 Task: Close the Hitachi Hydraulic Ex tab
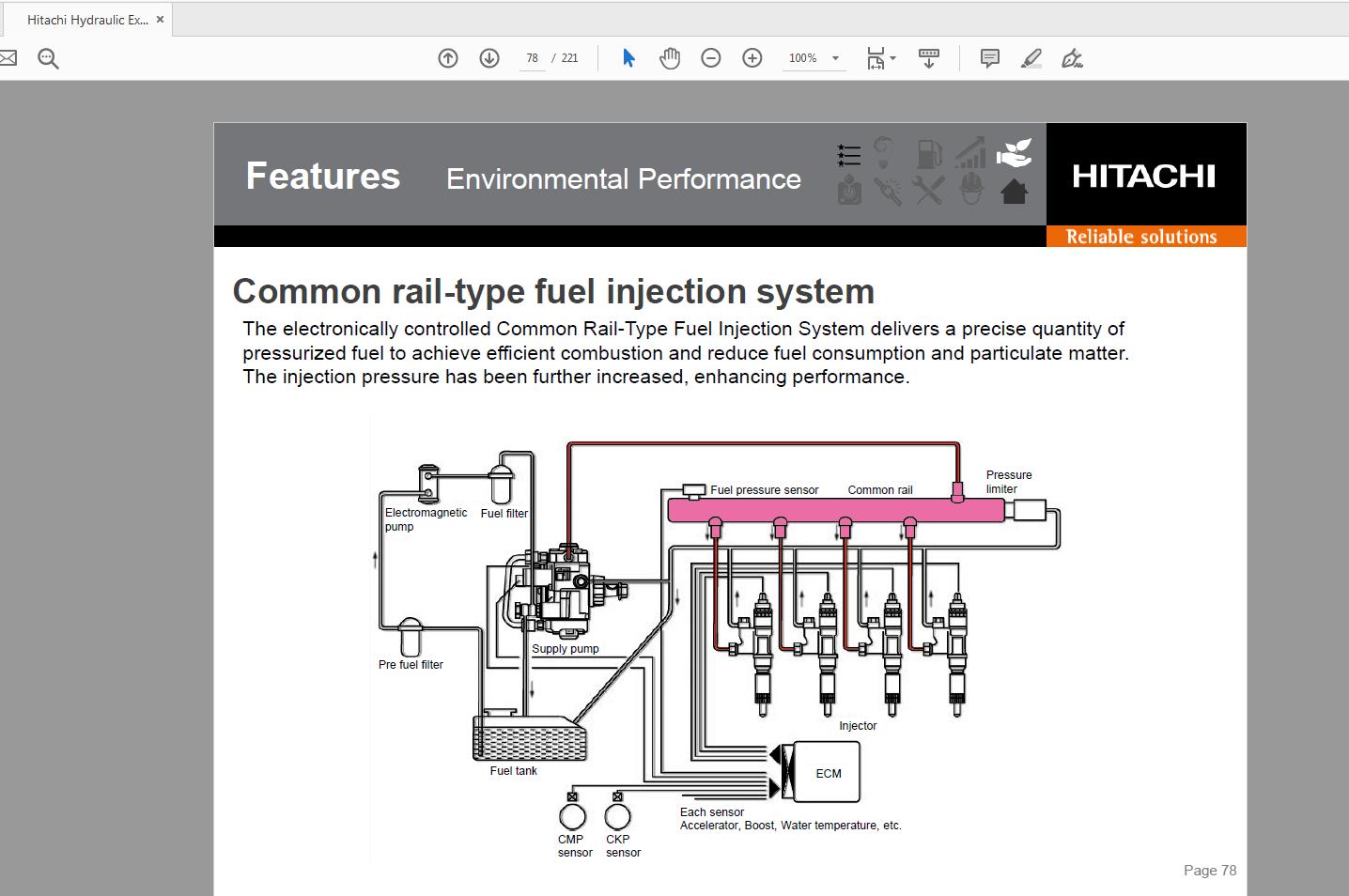click(160, 18)
